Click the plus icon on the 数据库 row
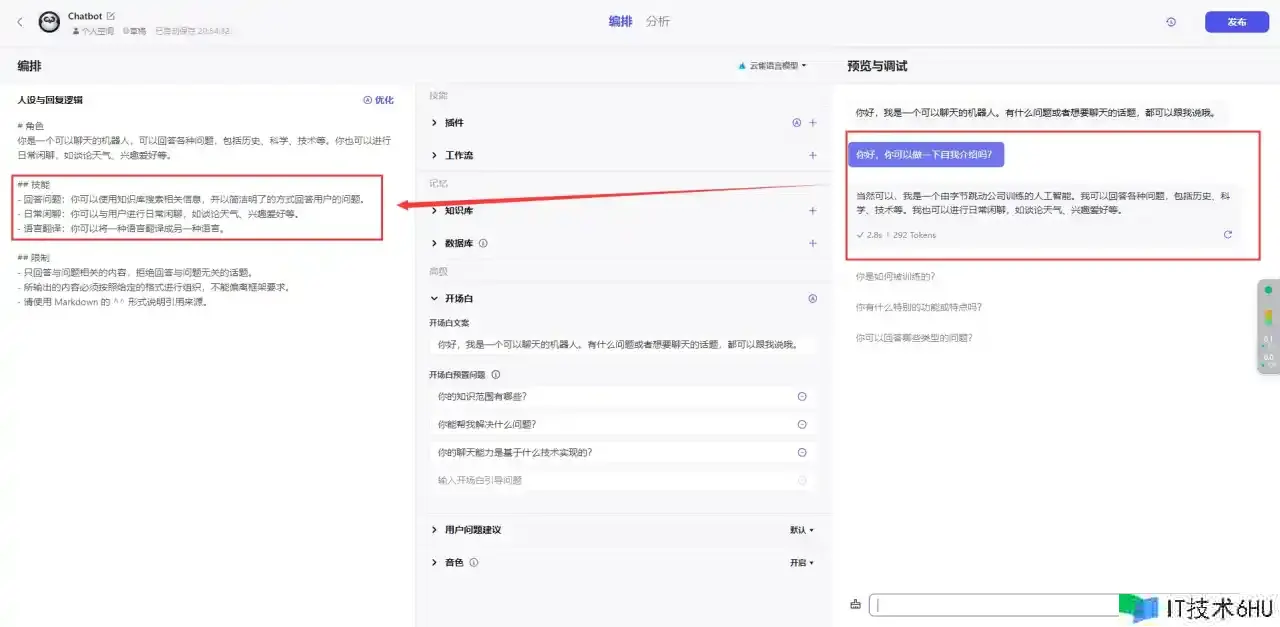The height and width of the screenshot is (627, 1280). pos(812,243)
